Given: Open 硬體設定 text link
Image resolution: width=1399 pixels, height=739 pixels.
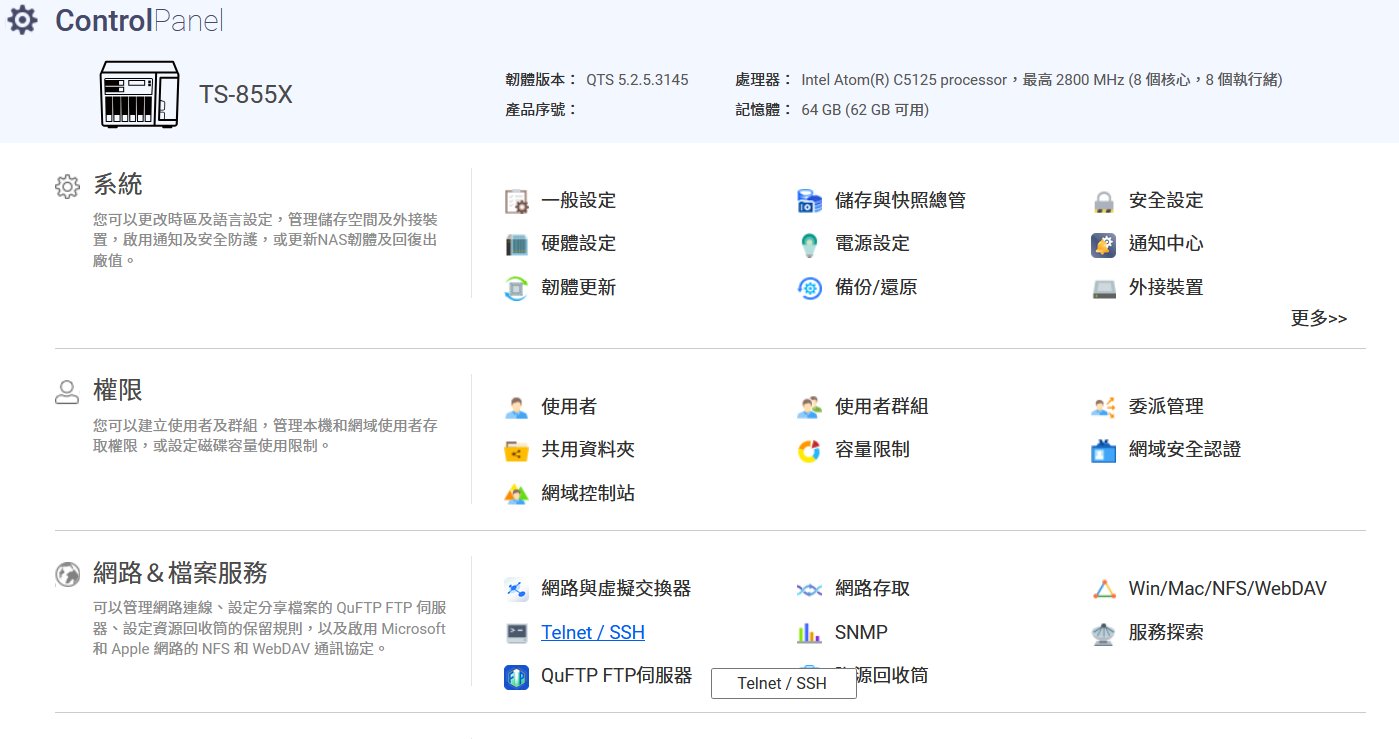Looking at the screenshot, I should pos(578,244).
